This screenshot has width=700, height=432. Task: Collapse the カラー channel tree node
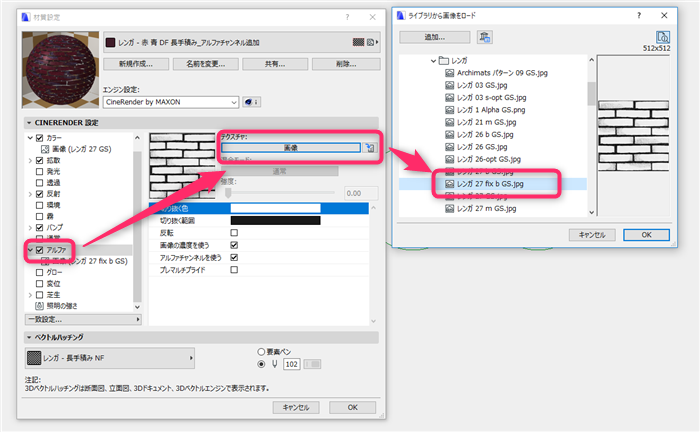pyautogui.click(x=30, y=138)
